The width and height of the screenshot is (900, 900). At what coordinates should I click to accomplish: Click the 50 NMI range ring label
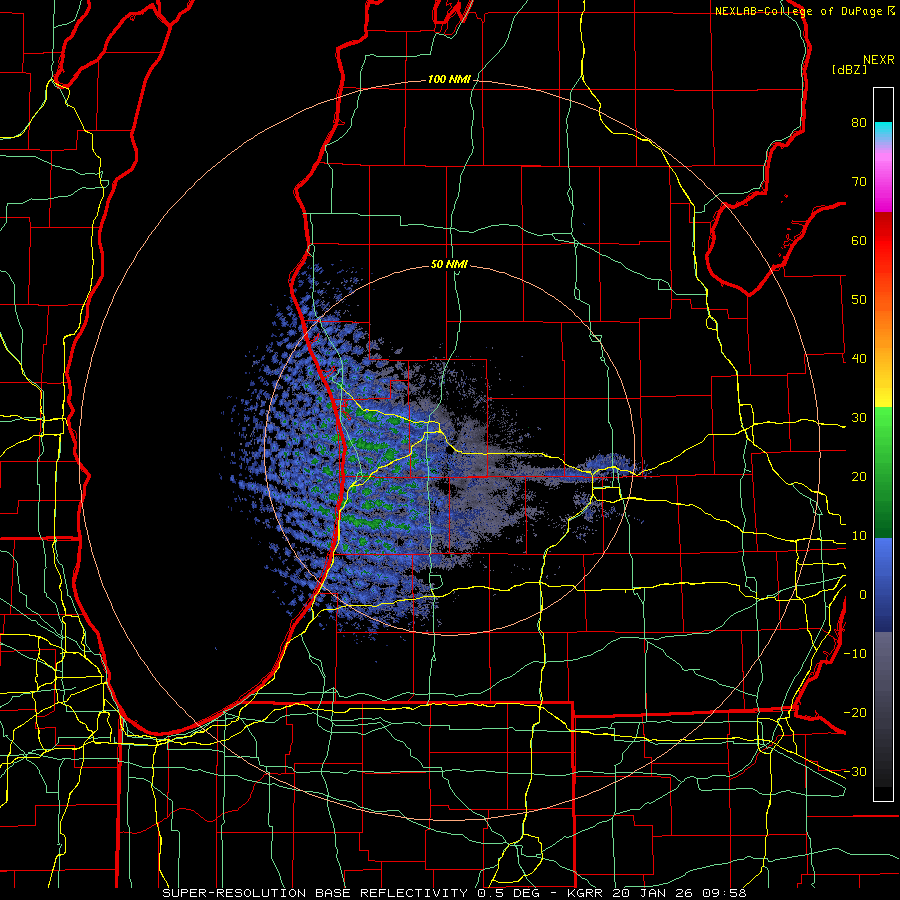coord(449,265)
